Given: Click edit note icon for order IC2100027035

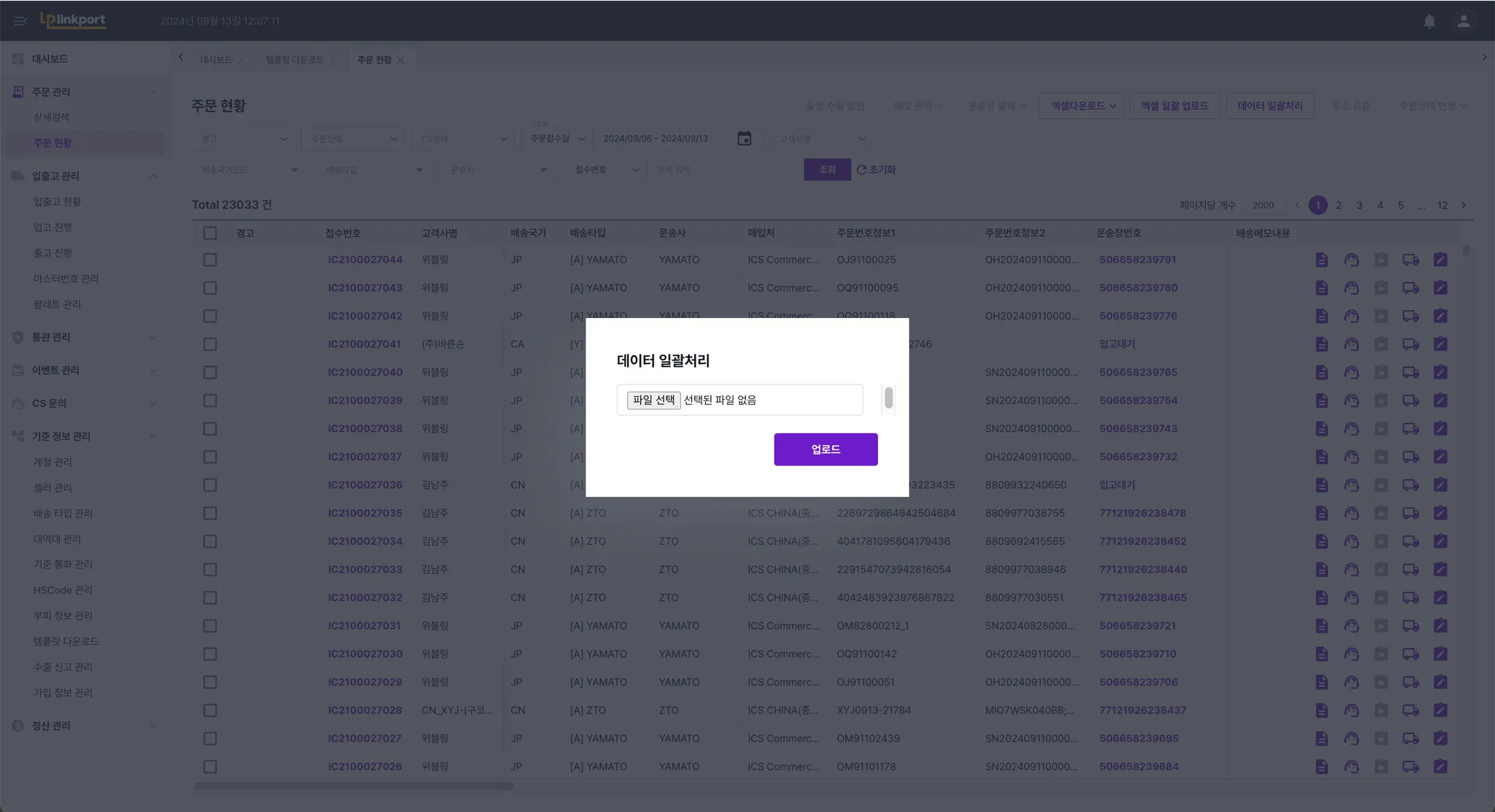Looking at the screenshot, I should 1440,514.
